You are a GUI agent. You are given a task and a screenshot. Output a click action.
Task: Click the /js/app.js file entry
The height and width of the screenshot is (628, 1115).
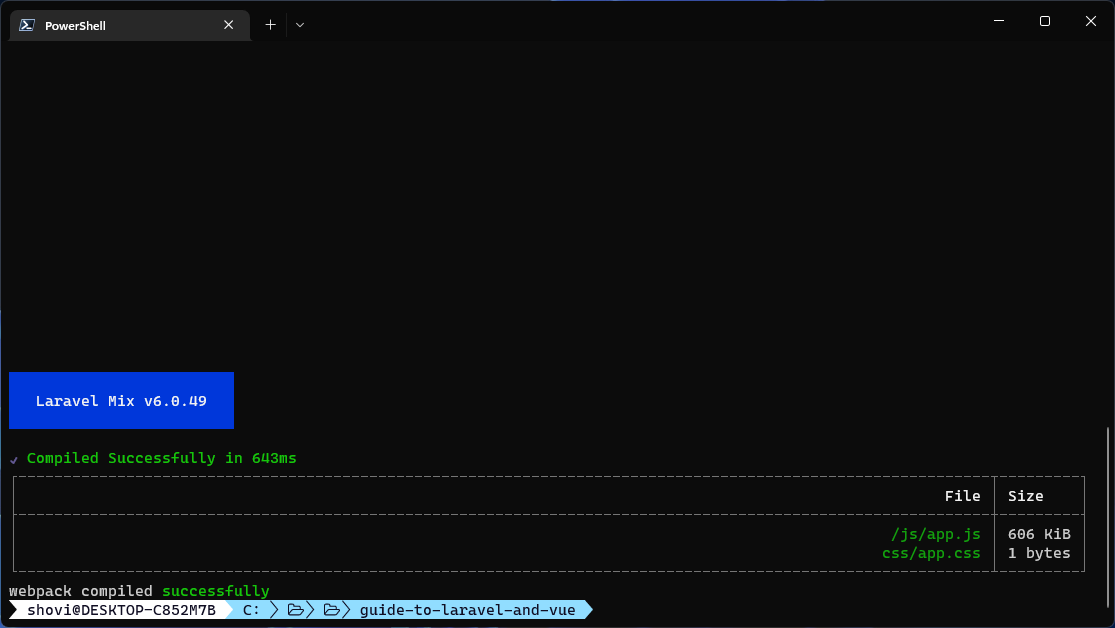[936, 534]
